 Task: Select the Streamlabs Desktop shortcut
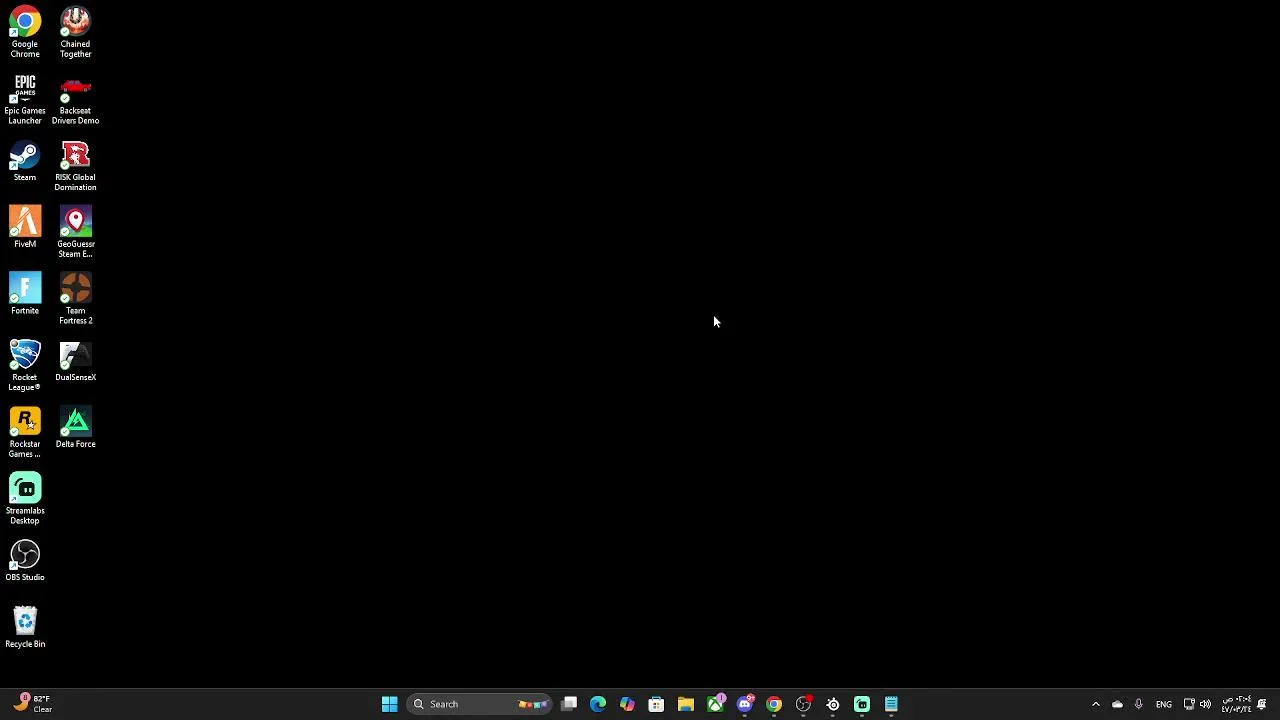25,499
